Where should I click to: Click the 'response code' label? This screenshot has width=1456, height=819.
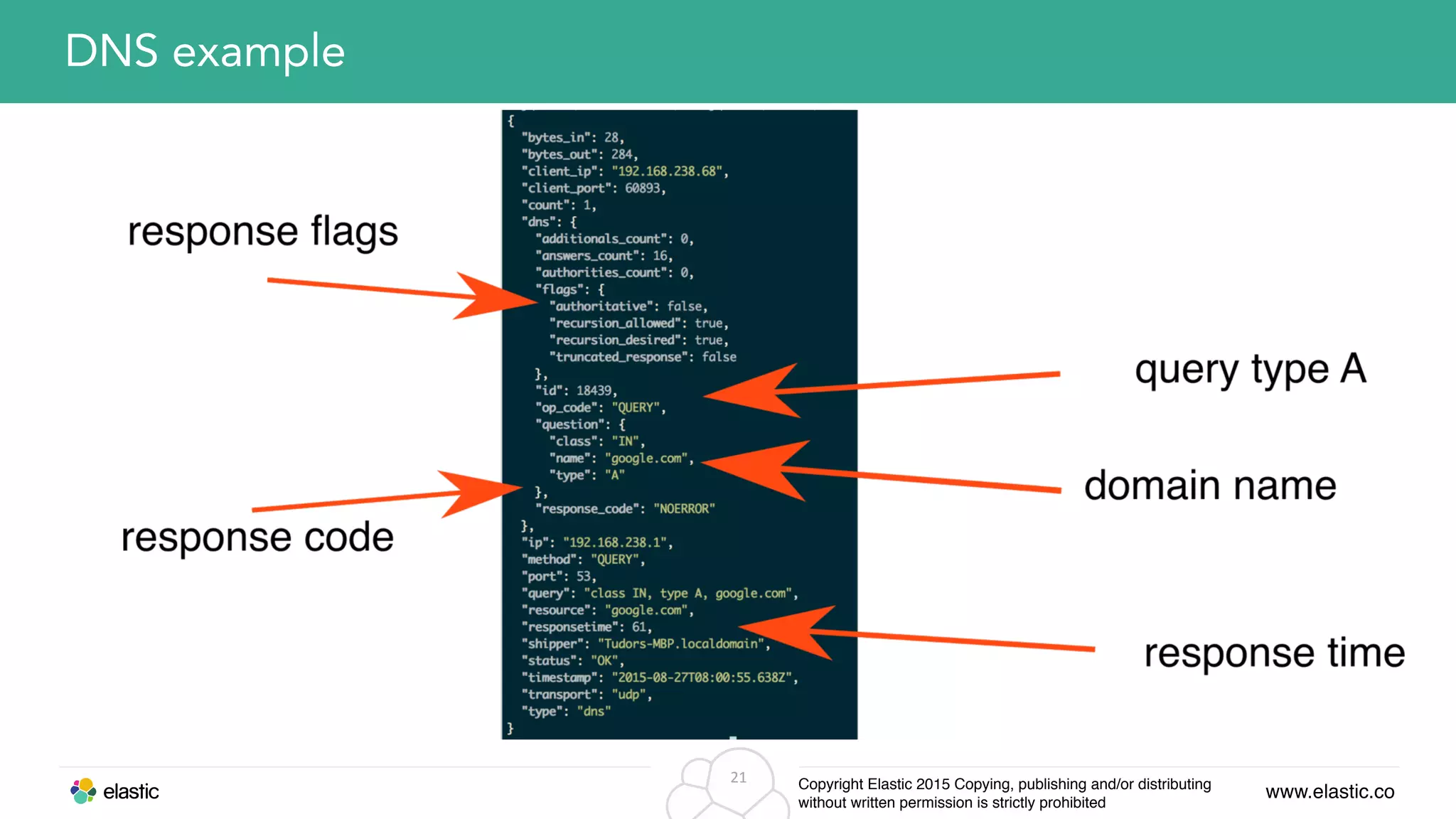click(x=257, y=537)
